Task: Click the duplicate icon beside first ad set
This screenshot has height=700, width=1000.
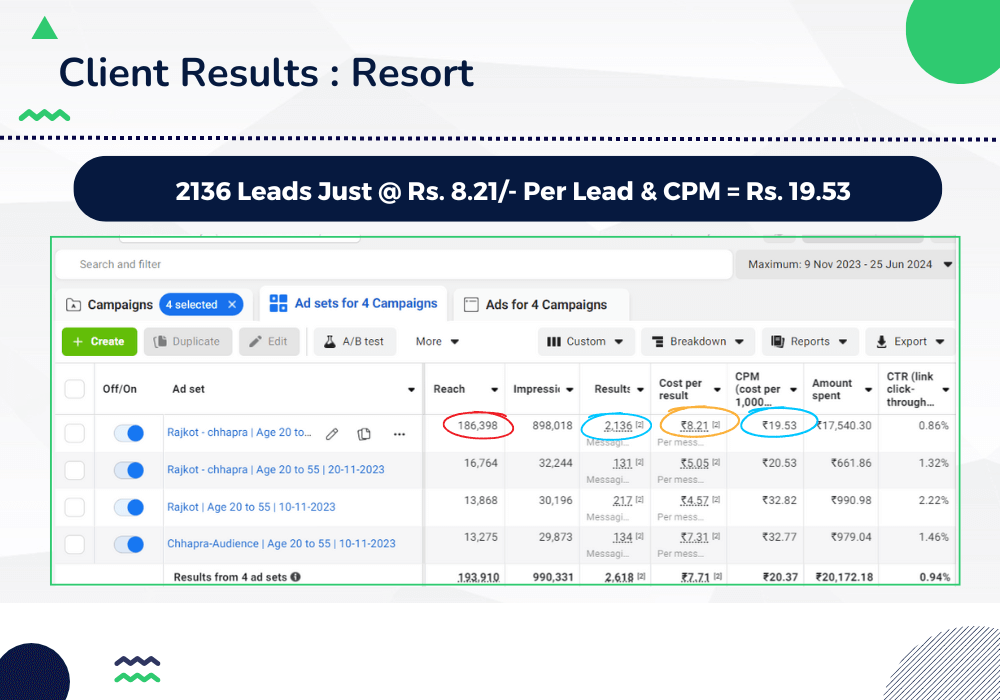Action: [365, 434]
